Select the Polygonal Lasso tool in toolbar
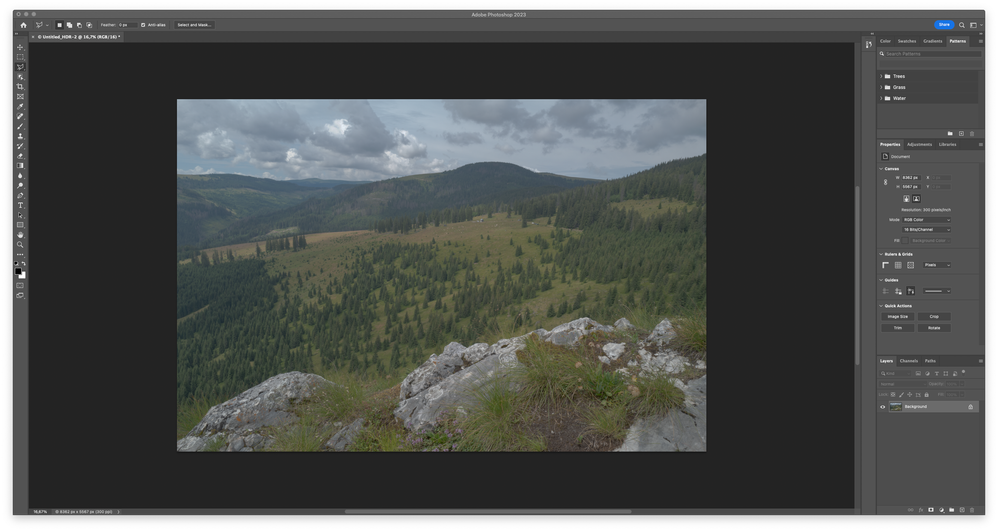 click(20, 67)
